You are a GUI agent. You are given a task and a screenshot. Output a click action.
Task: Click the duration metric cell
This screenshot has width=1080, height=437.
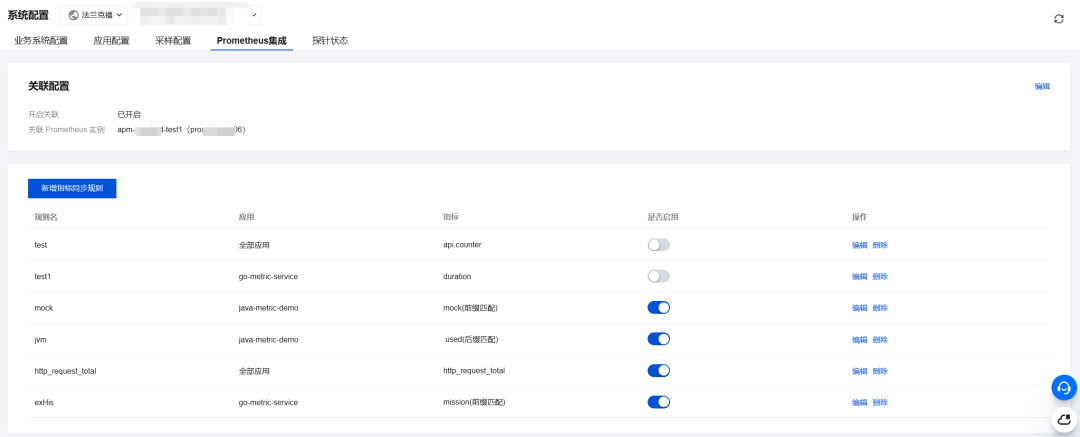coord(457,276)
